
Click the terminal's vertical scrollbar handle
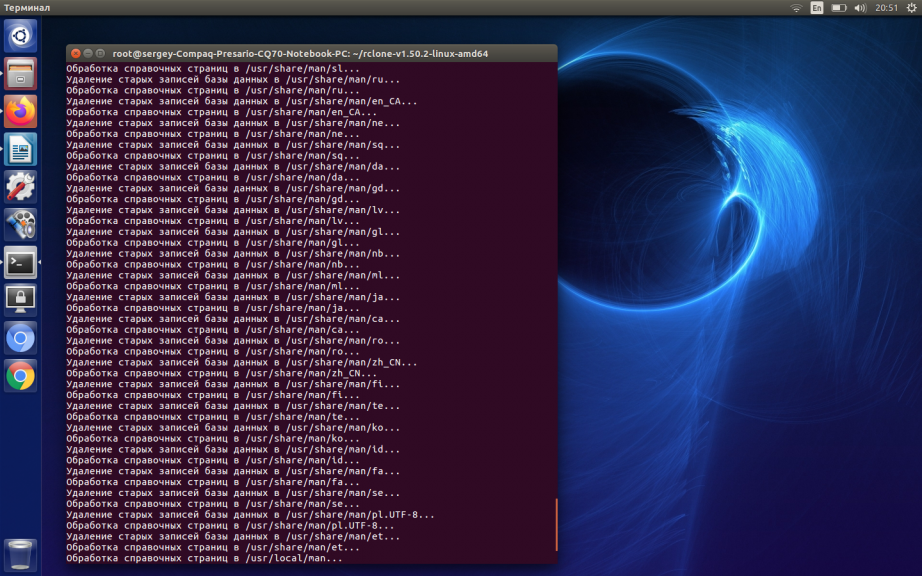(x=555, y=531)
